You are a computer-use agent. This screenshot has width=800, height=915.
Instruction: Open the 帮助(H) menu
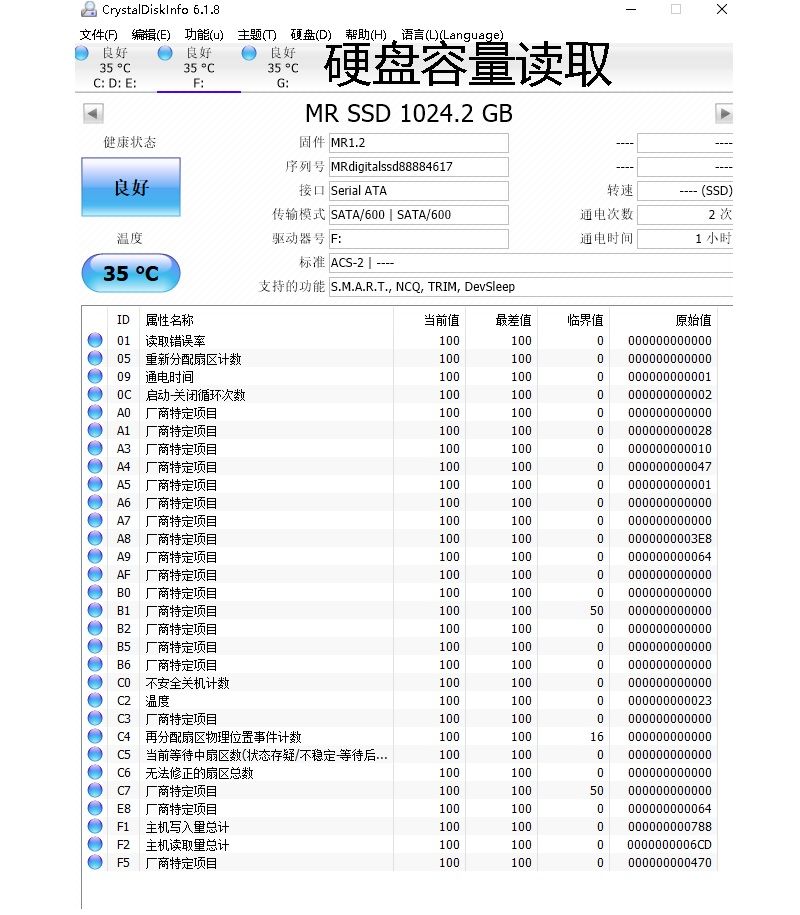click(366, 35)
